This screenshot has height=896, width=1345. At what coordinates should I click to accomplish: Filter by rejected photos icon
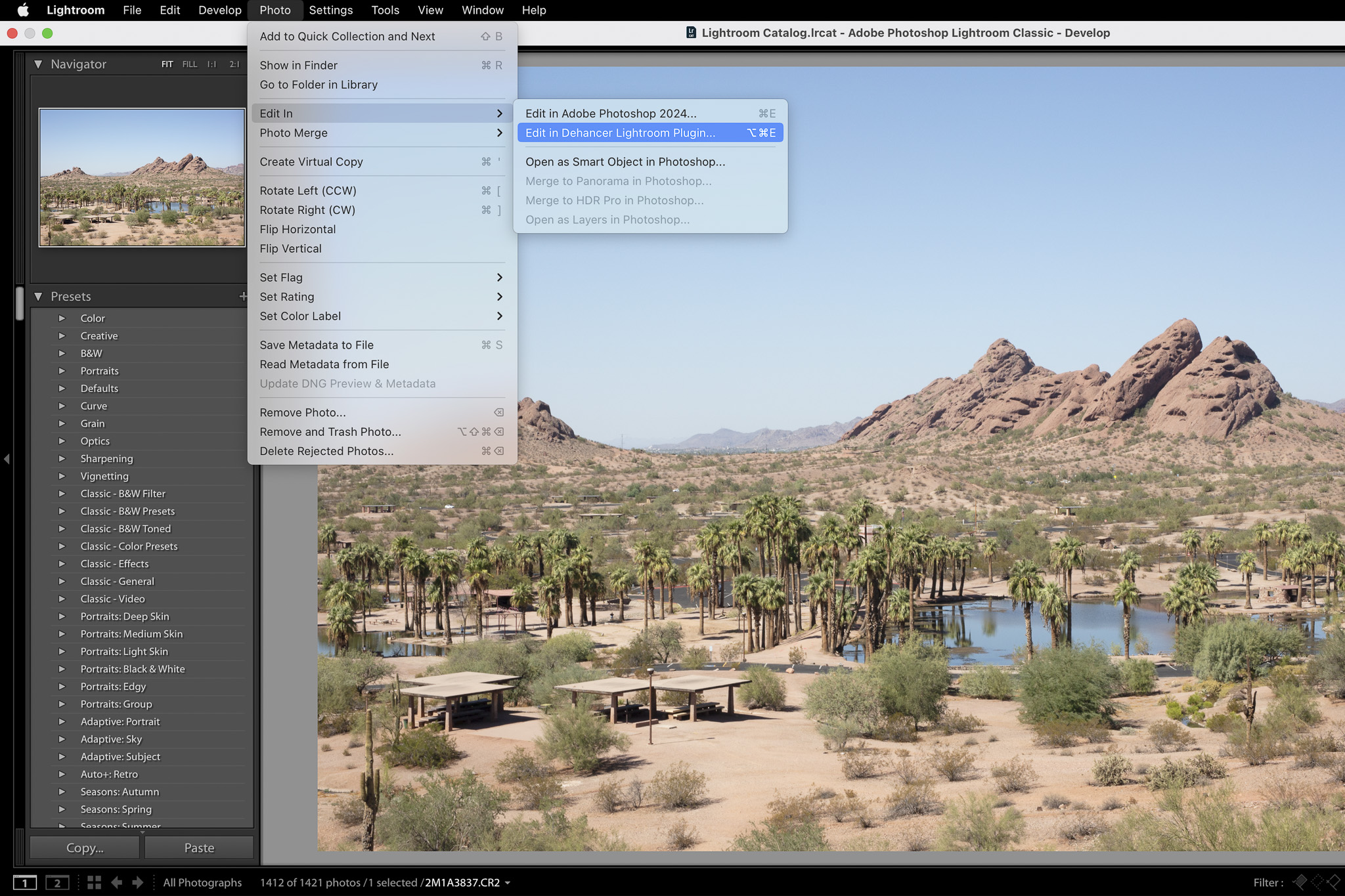[x=1333, y=882]
